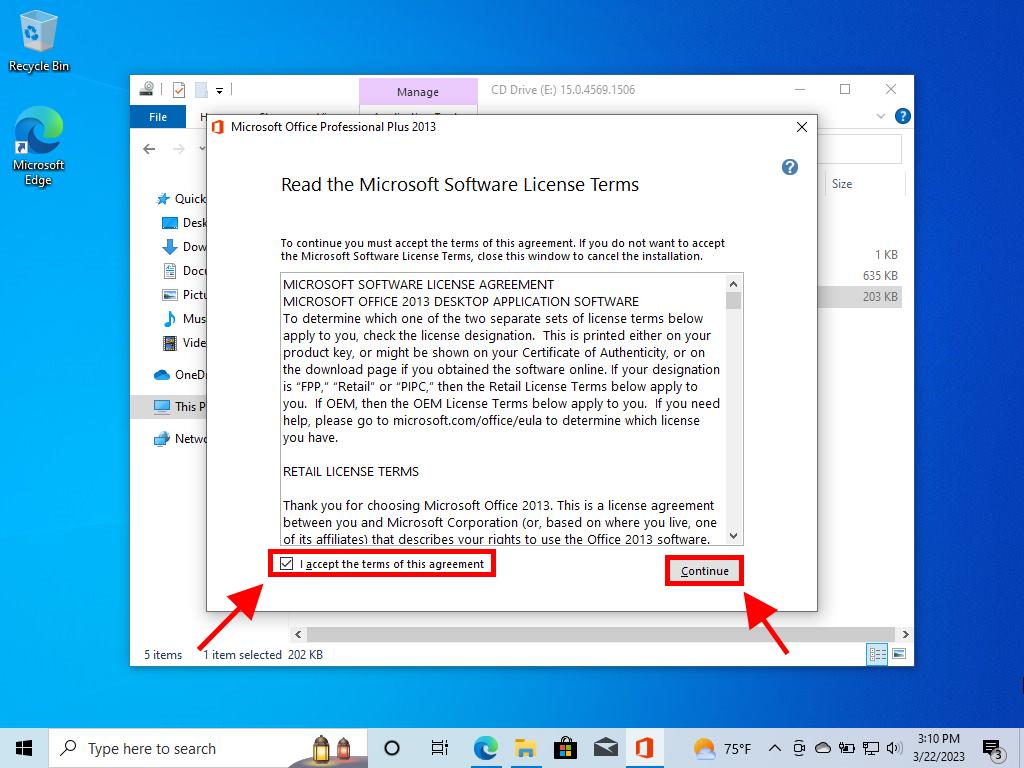The height and width of the screenshot is (768, 1024).
Task: Launch Microsoft Store from the taskbar
Action: pos(565,748)
